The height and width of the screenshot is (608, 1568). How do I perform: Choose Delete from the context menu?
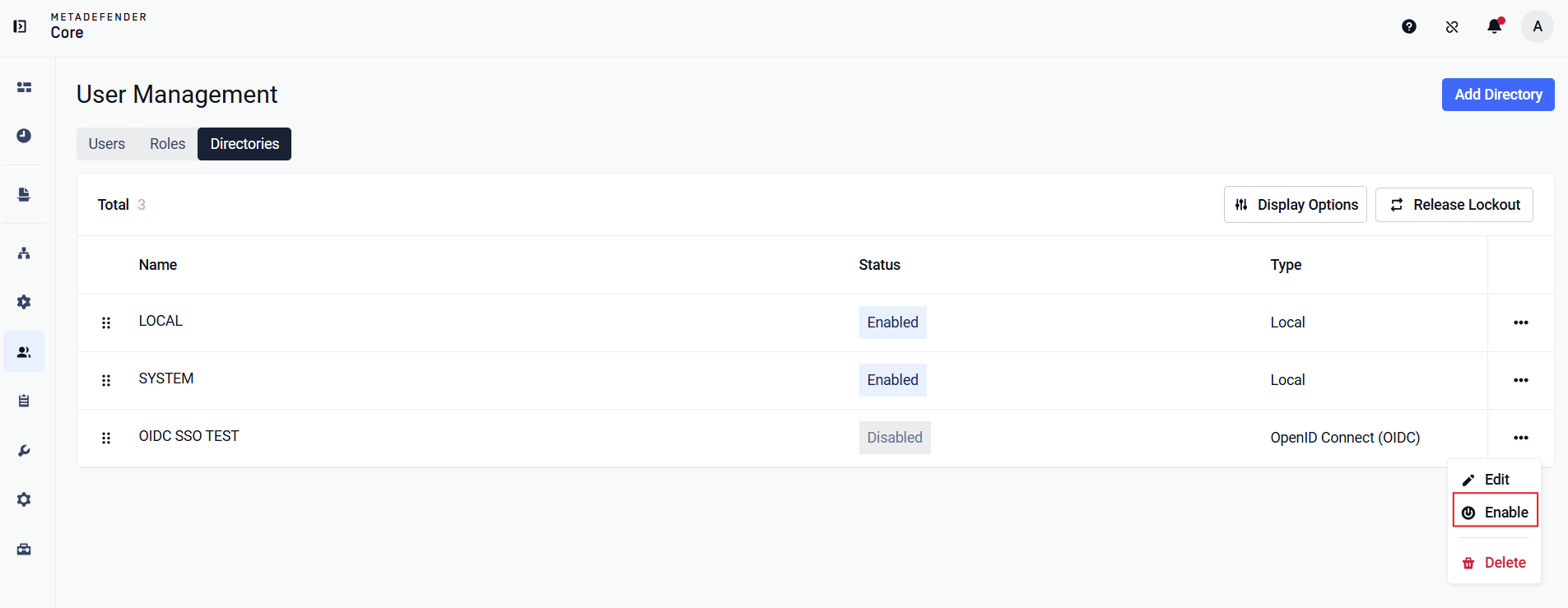(x=1494, y=563)
